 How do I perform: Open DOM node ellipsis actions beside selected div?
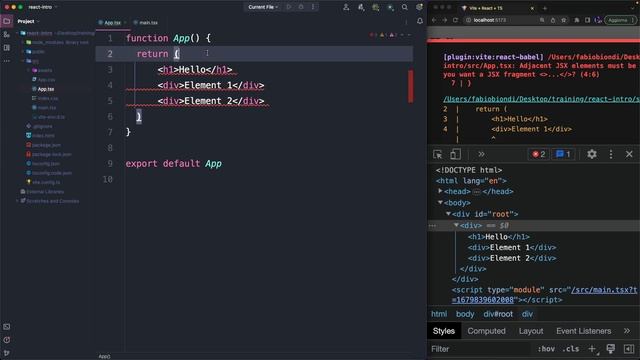(x=432, y=225)
